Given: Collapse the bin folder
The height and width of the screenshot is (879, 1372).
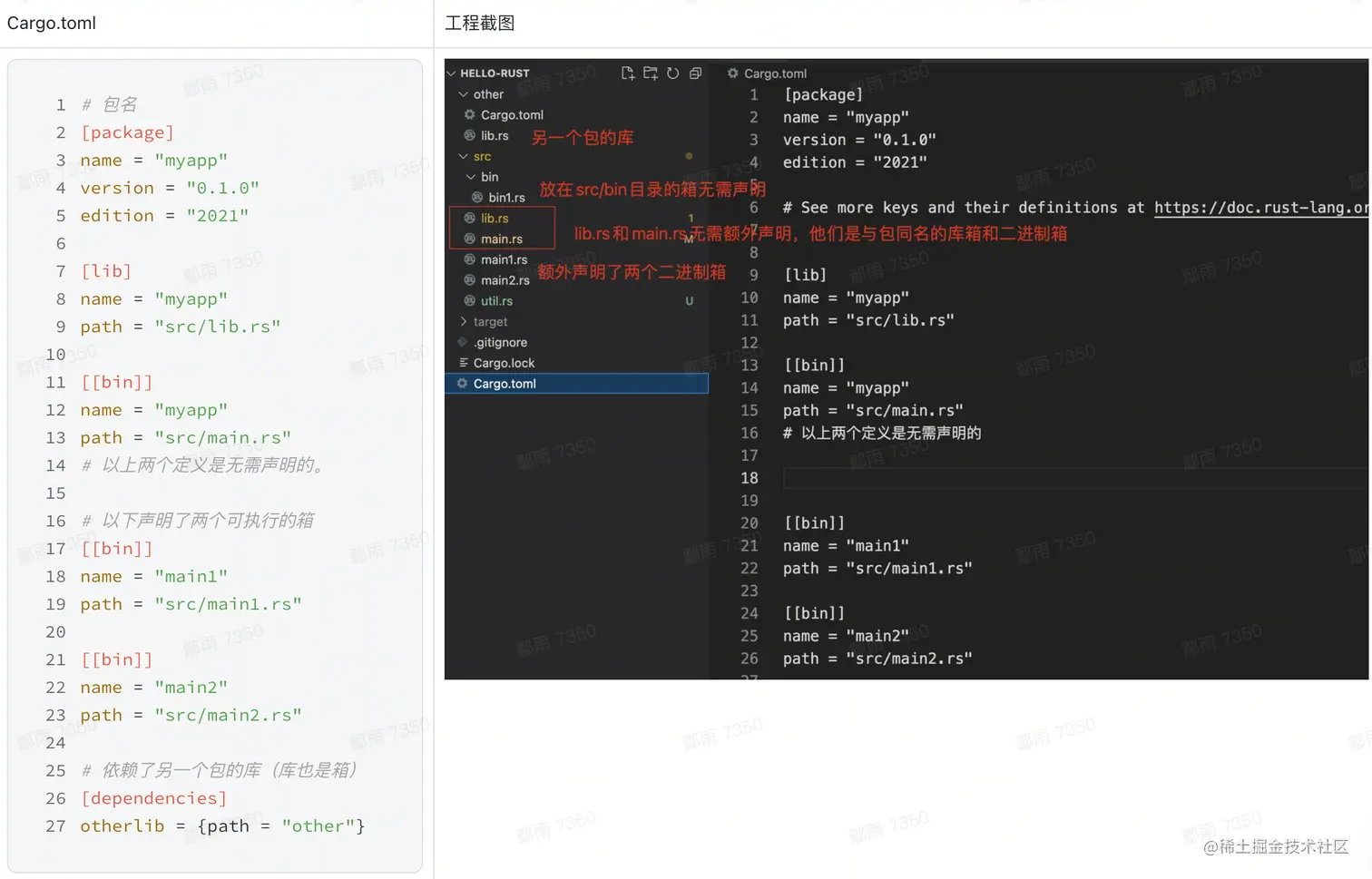Looking at the screenshot, I should (471, 177).
